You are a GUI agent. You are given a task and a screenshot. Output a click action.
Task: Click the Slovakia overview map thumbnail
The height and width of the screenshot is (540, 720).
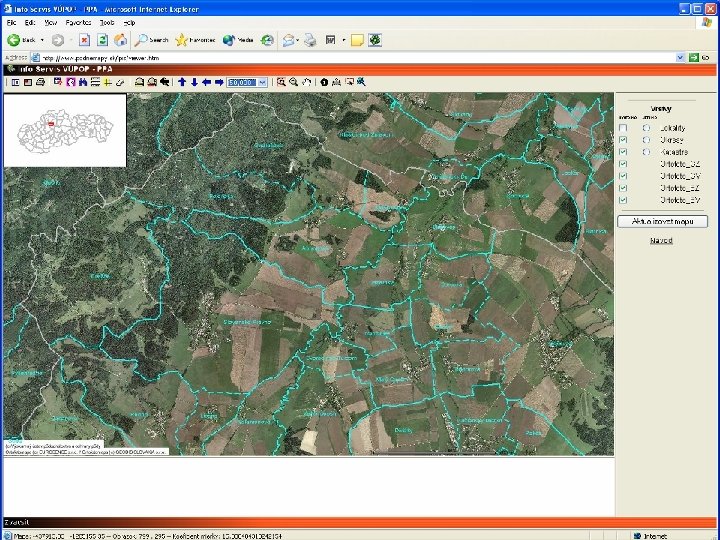pos(65,130)
